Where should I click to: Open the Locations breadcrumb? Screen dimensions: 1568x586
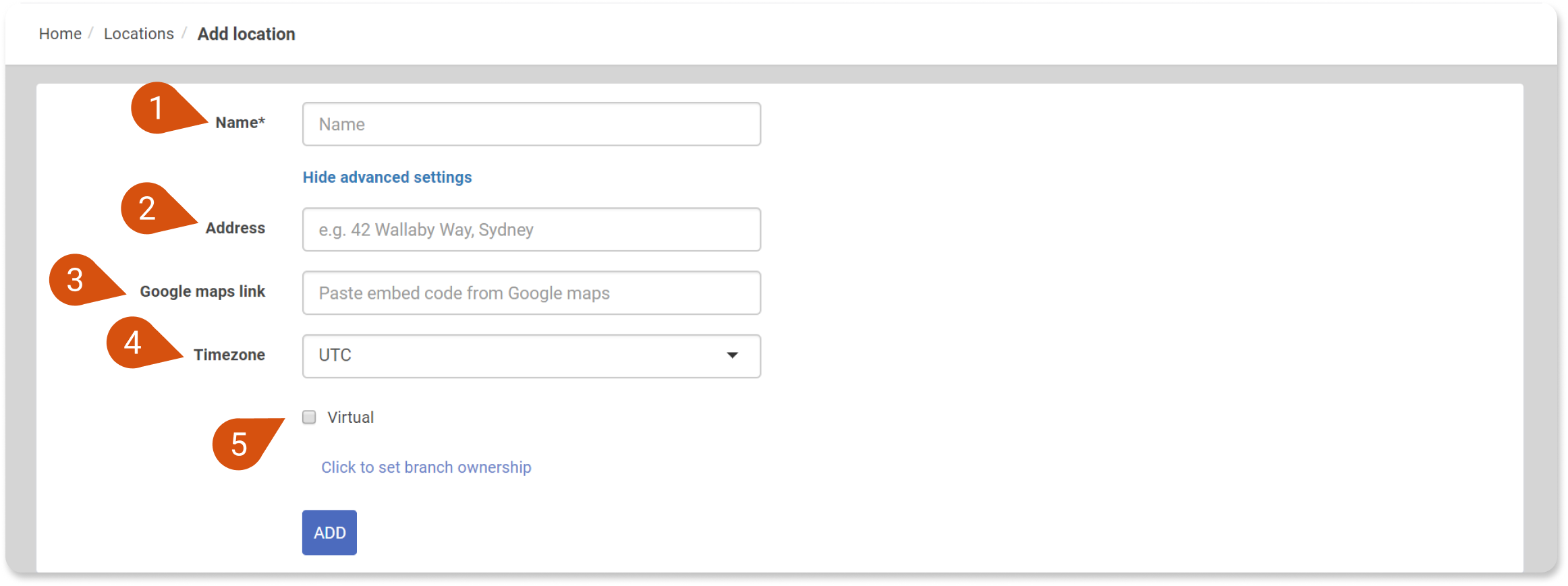[139, 34]
